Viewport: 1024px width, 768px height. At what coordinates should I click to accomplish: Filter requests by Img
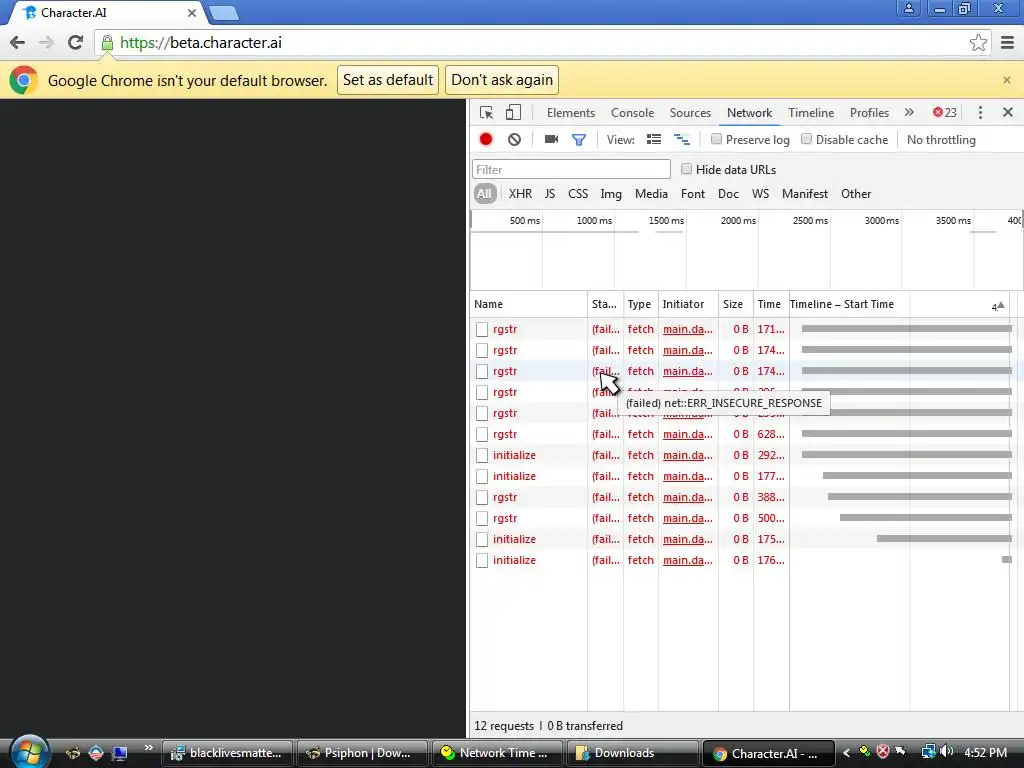[611, 194]
